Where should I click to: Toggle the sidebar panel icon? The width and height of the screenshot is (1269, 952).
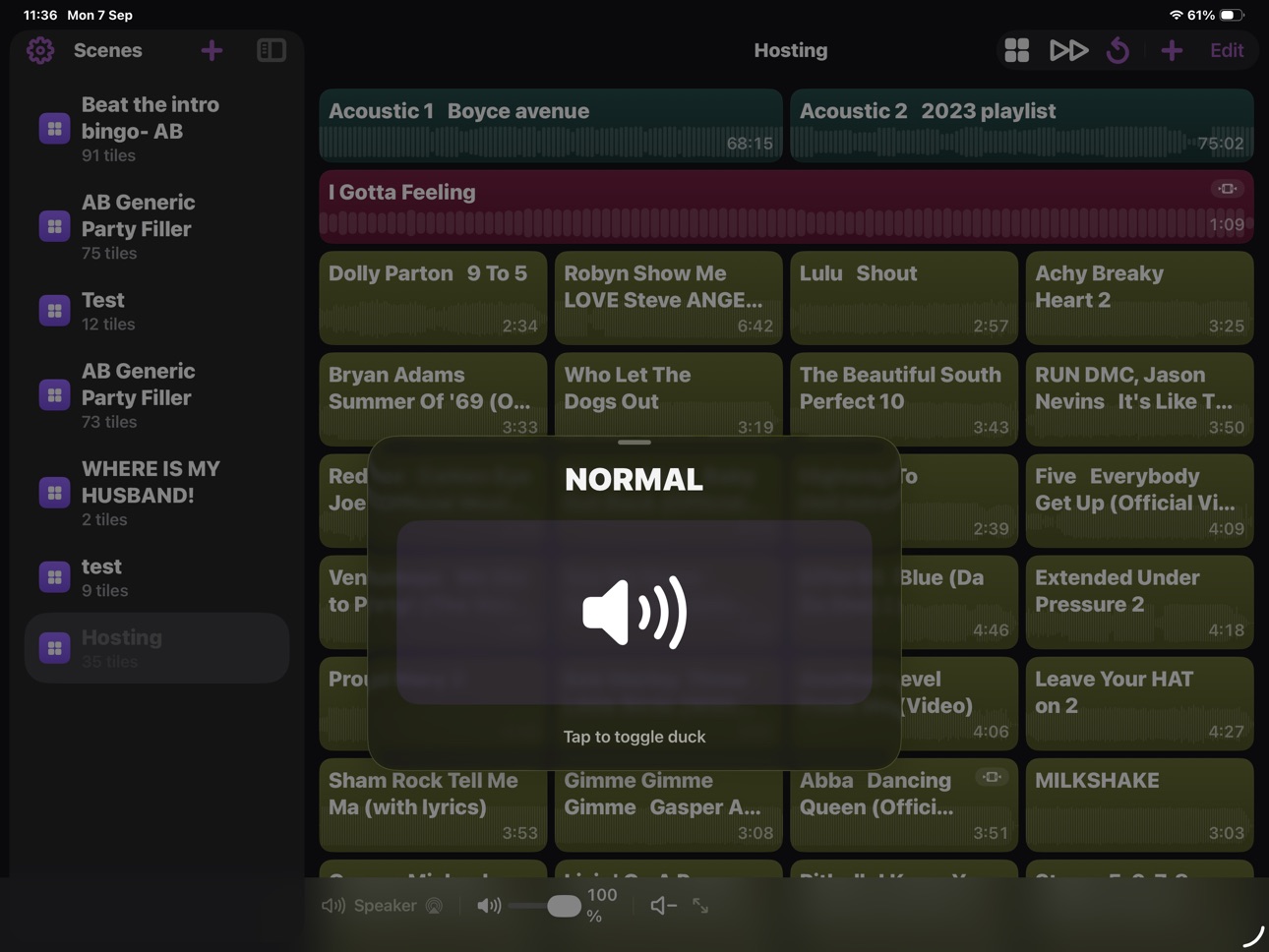point(272,50)
